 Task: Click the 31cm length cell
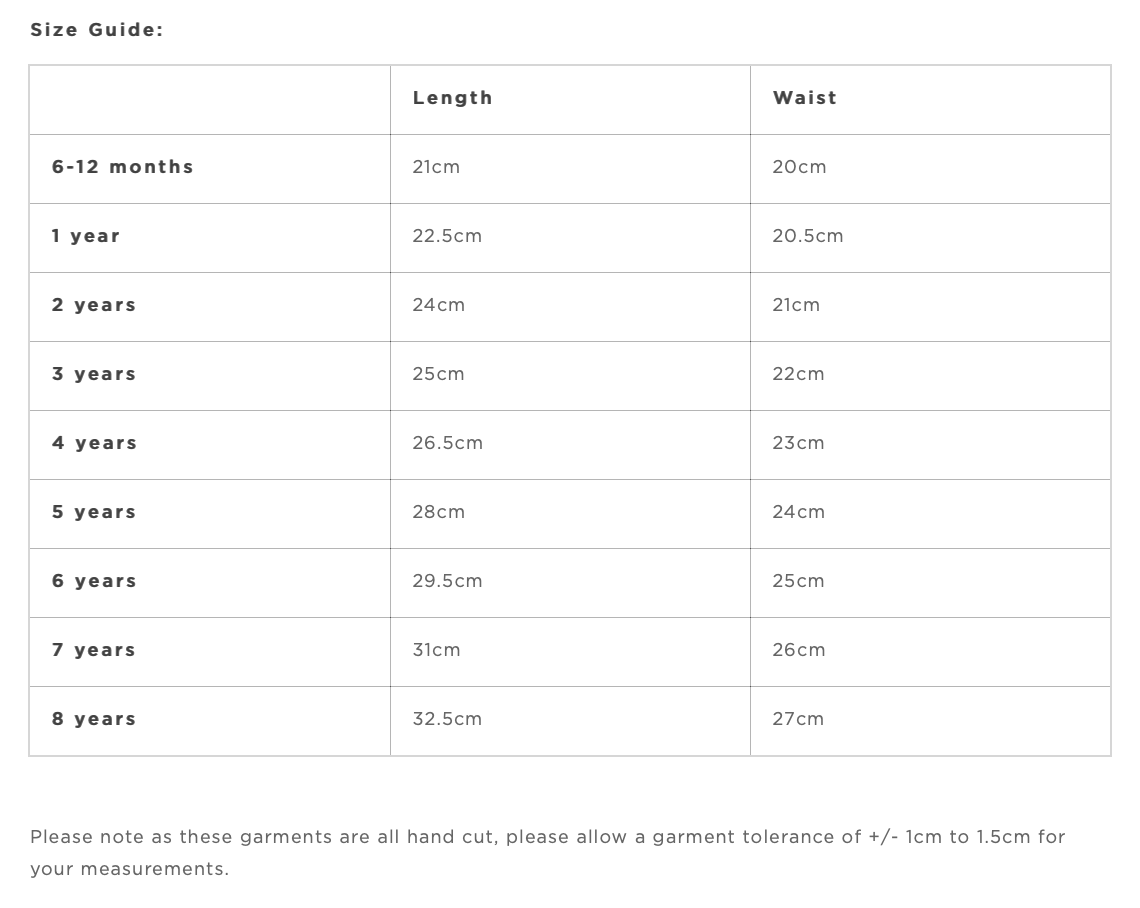tap(436, 650)
